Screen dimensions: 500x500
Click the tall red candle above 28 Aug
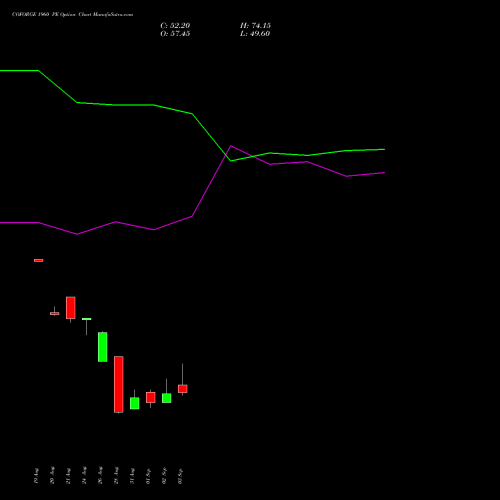coord(119,384)
